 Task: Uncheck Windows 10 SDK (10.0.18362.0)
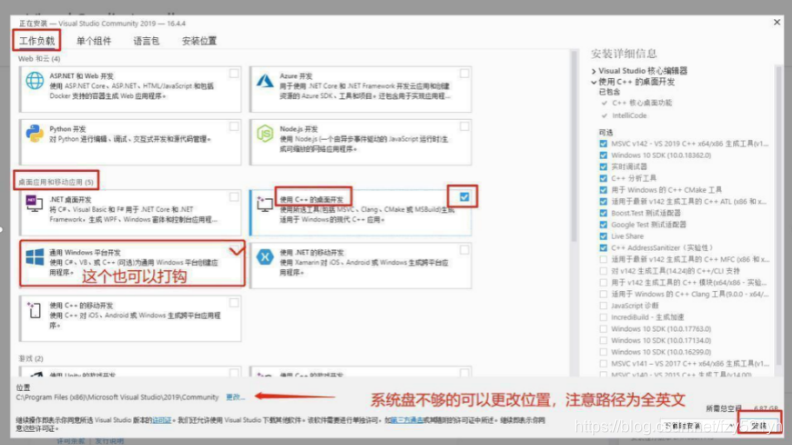(x=603, y=155)
